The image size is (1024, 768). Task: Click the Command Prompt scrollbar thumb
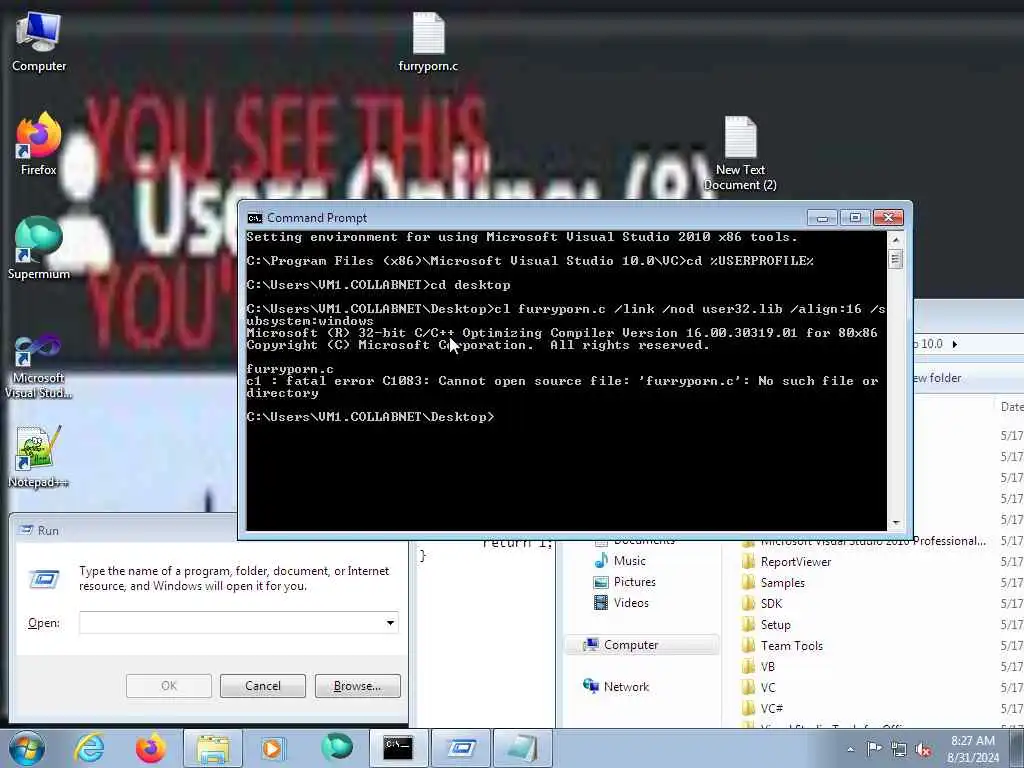pyautogui.click(x=895, y=259)
